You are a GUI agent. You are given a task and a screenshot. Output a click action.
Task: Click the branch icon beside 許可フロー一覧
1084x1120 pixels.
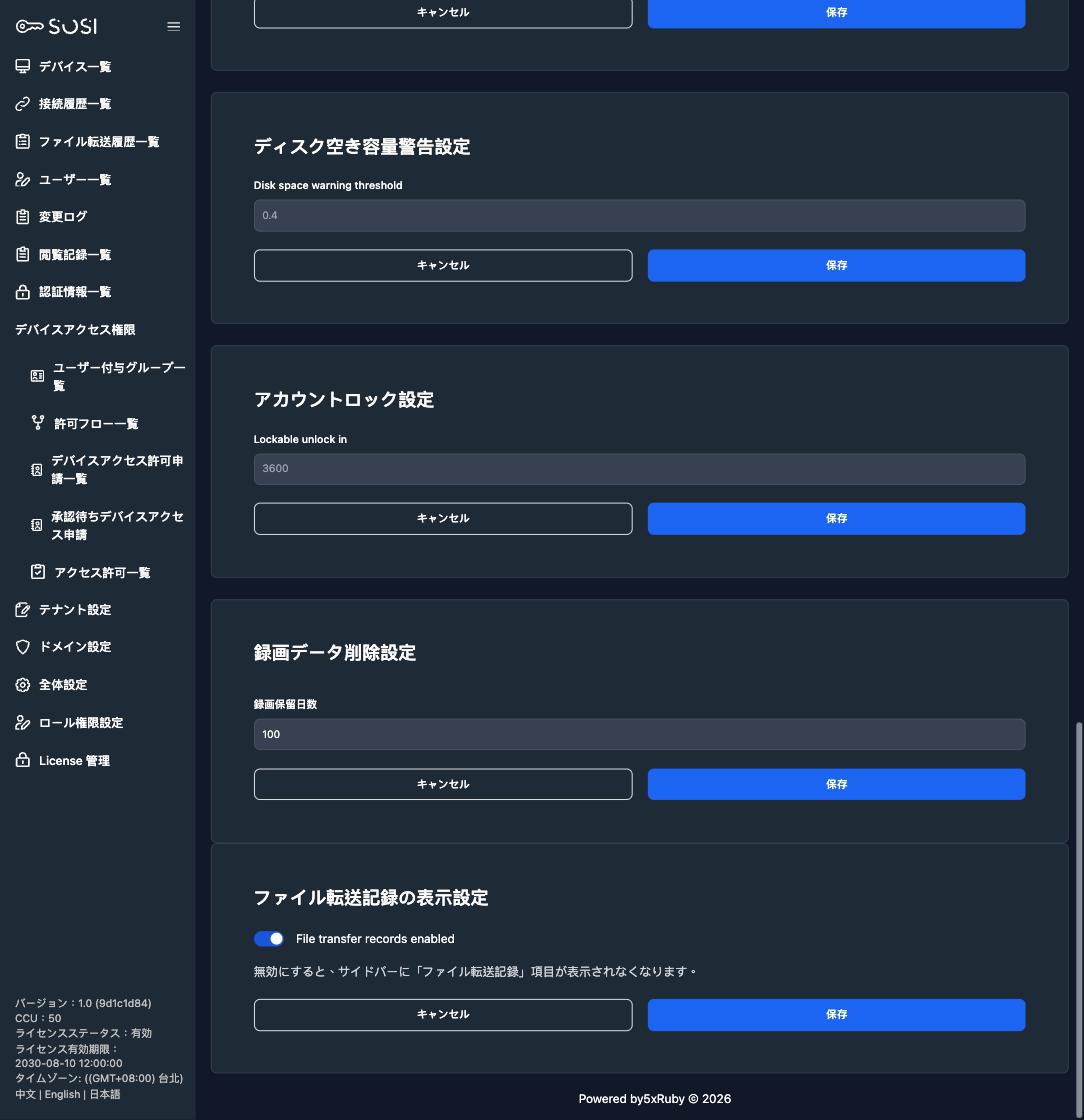tap(38, 423)
